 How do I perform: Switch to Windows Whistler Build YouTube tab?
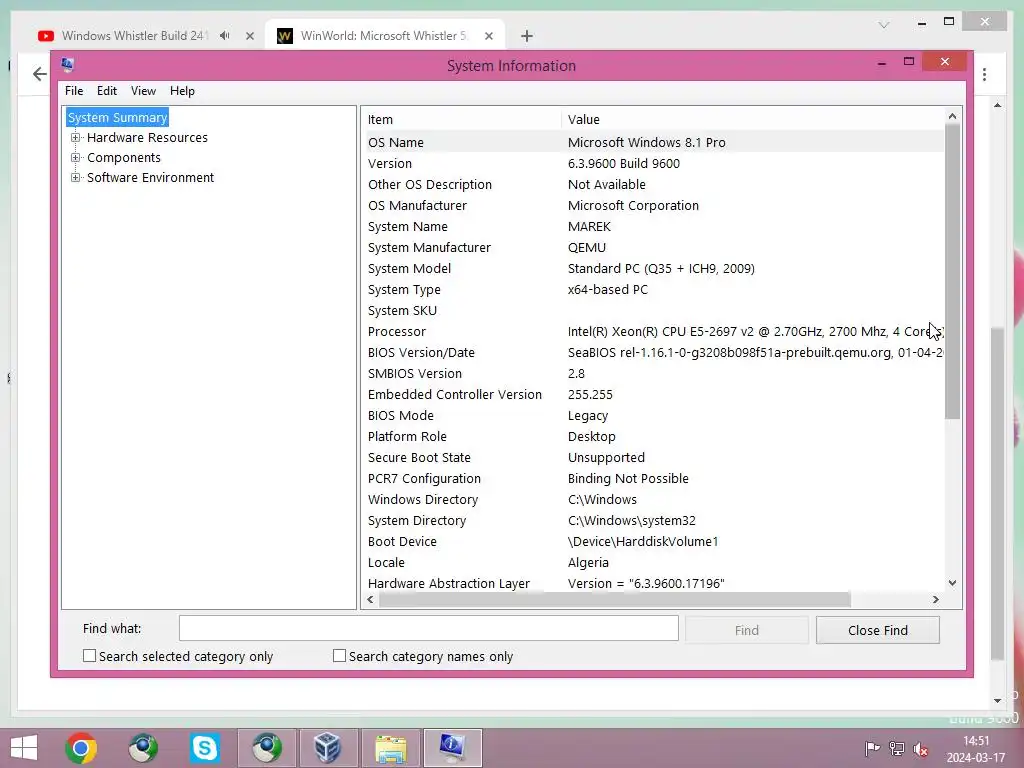[x=134, y=36]
